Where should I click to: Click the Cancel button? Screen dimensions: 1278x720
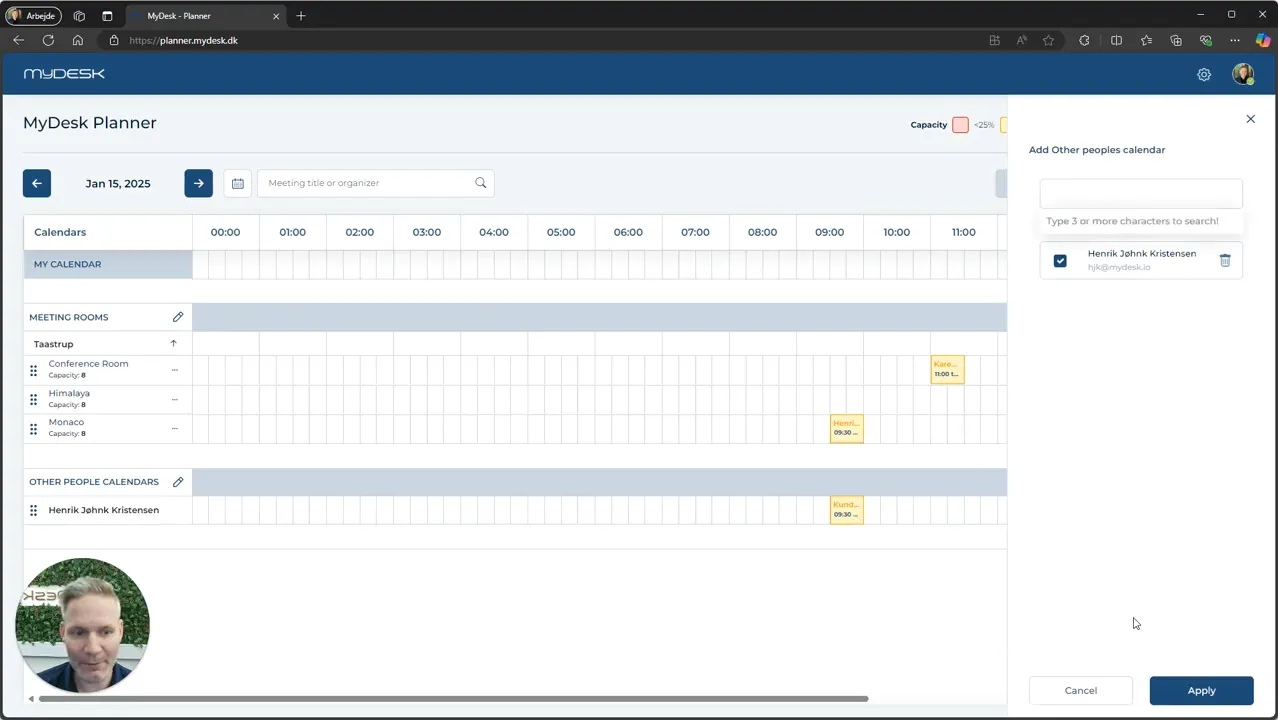coord(1081,691)
